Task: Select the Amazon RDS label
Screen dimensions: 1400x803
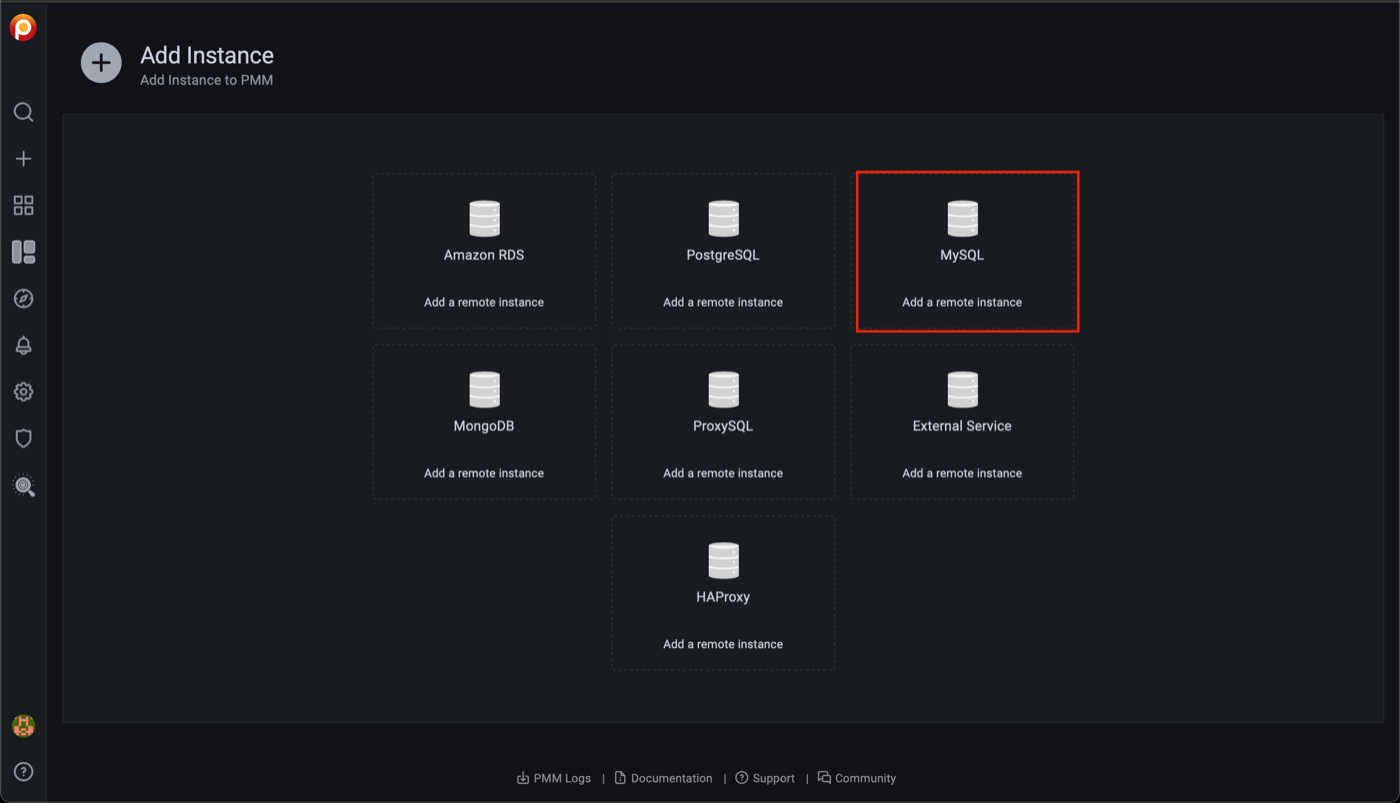Action: tap(484, 255)
